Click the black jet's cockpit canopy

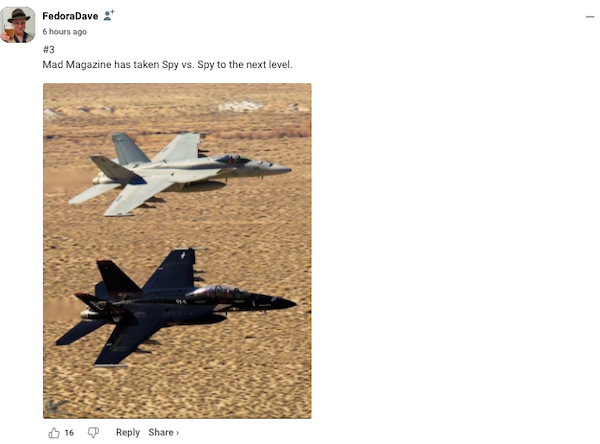(220, 293)
